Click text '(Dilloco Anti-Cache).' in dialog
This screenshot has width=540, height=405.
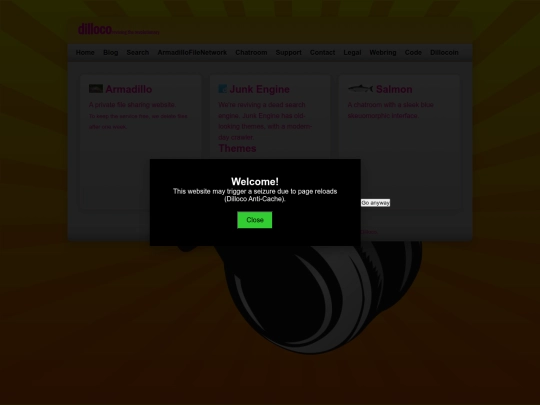255,199
